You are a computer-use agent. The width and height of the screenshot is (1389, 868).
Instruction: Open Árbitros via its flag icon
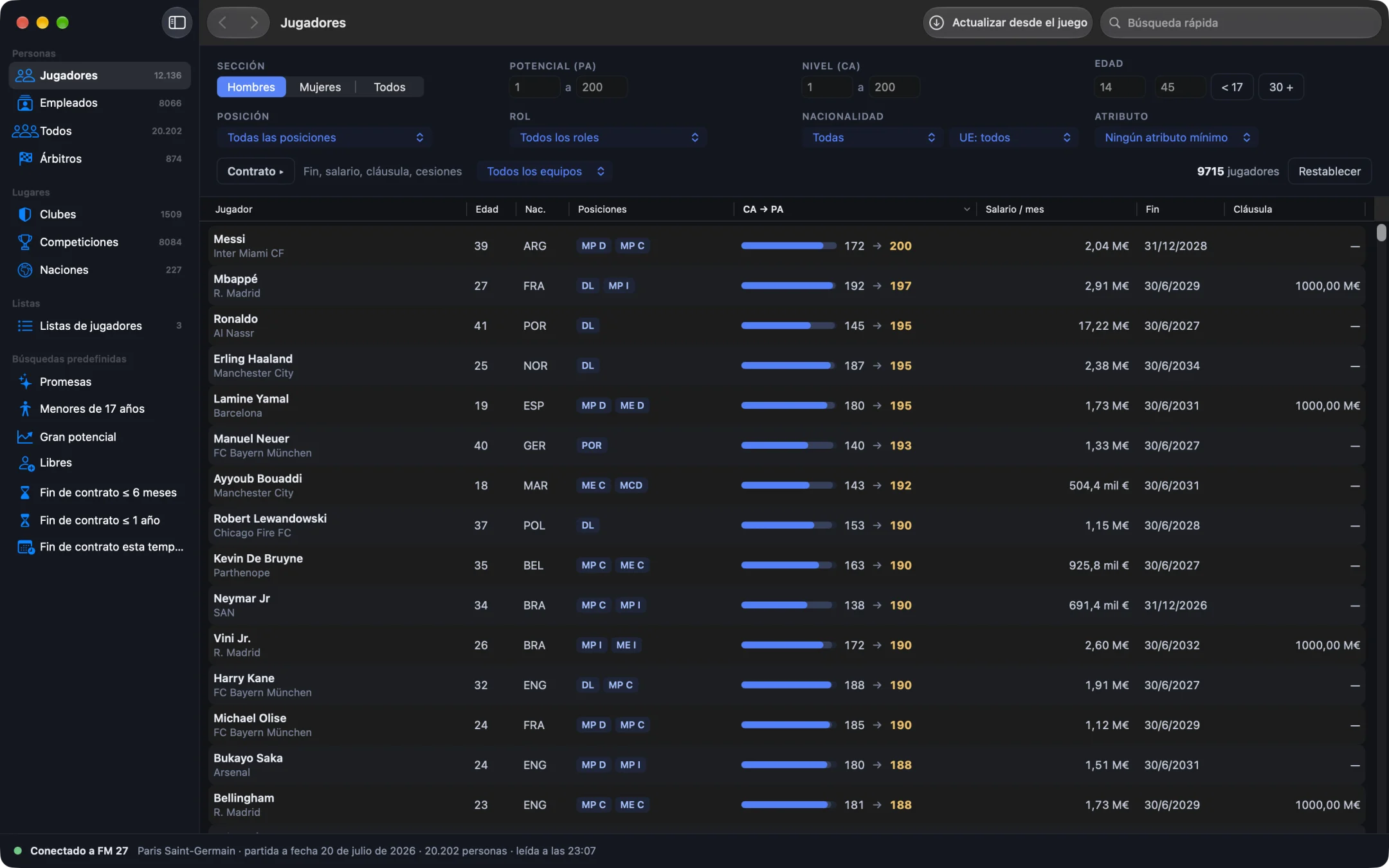(25, 158)
